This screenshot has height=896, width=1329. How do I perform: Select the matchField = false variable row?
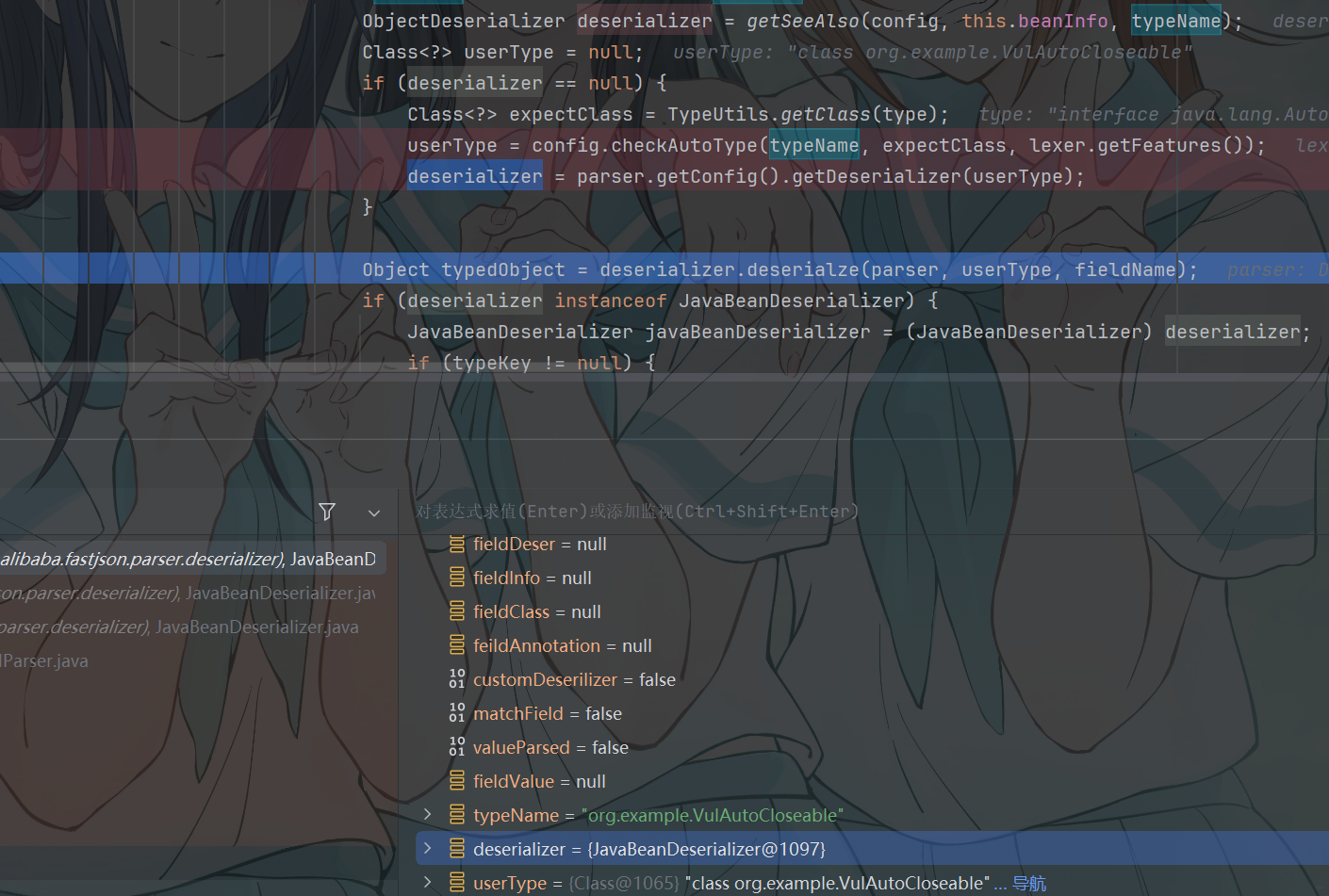pyautogui.click(x=872, y=713)
